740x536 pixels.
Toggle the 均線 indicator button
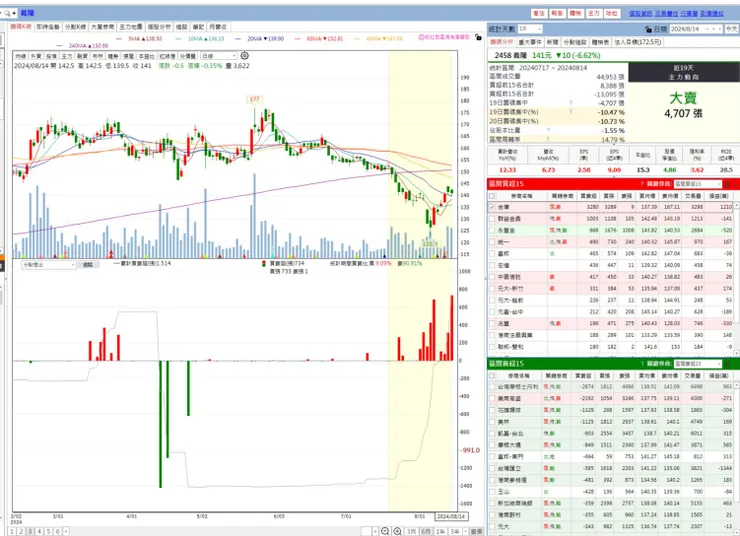(x=20, y=56)
